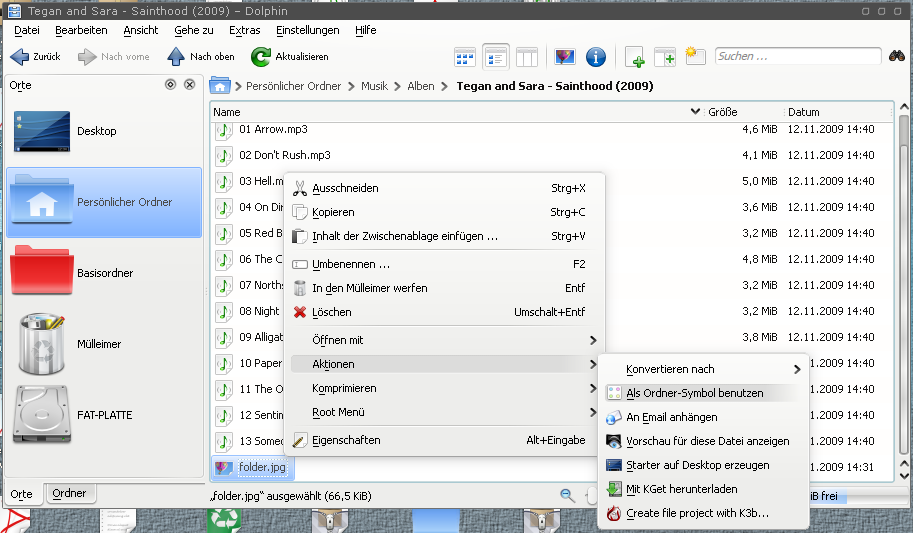The image size is (913, 533).
Task: Select Create file project with K3b
Action: coord(703,513)
